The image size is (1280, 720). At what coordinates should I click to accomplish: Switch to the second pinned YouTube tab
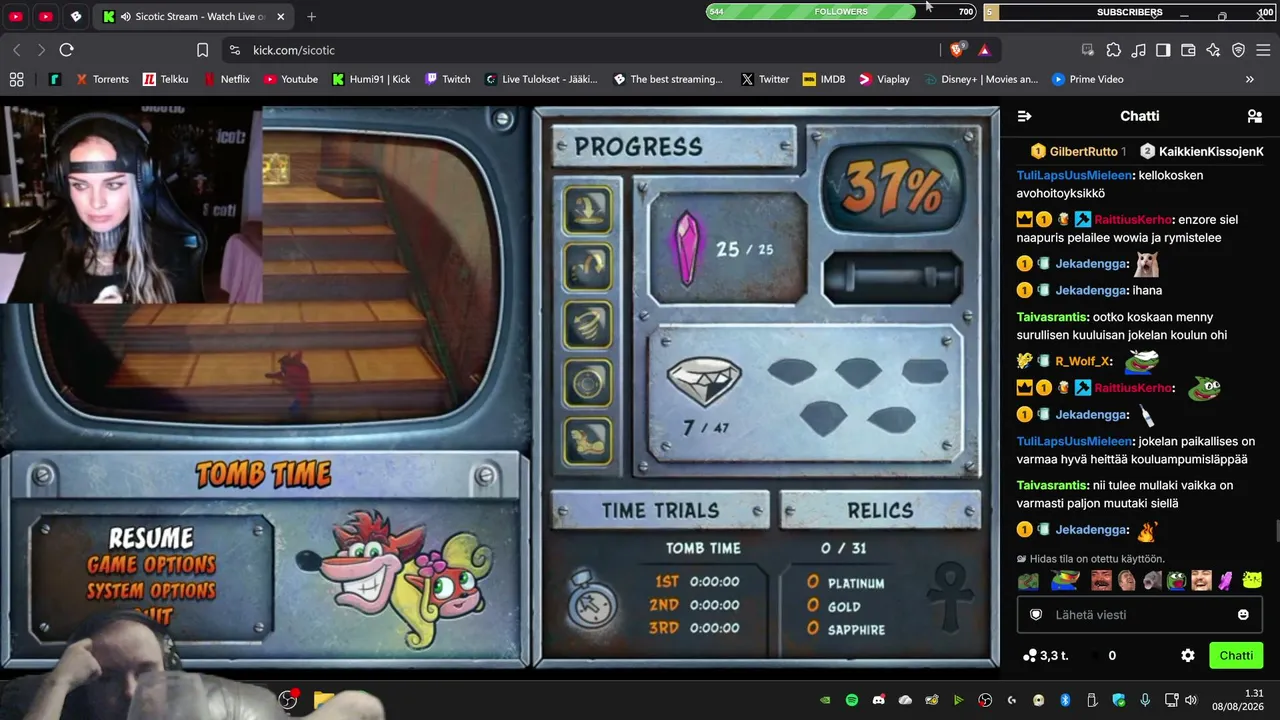click(46, 17)
